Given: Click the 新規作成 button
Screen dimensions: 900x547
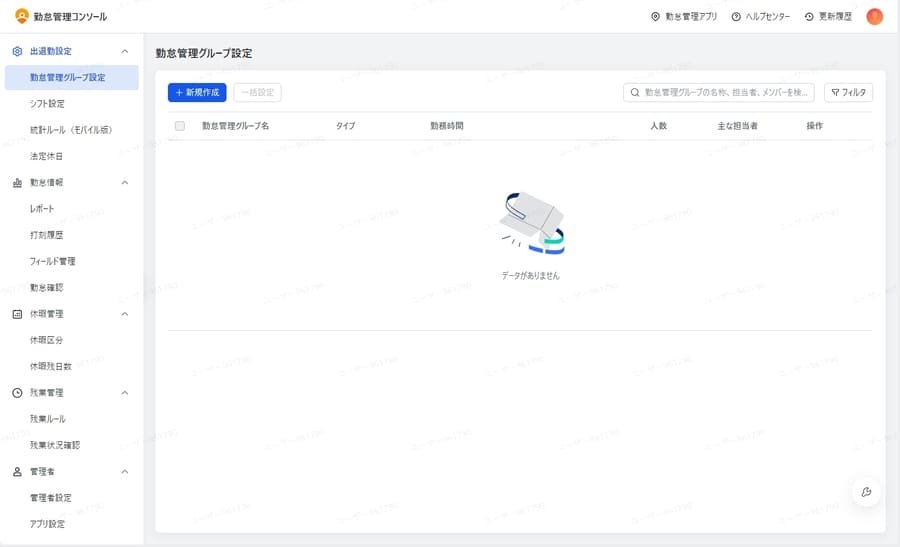Looking at the screenshot, I should 197,92.
